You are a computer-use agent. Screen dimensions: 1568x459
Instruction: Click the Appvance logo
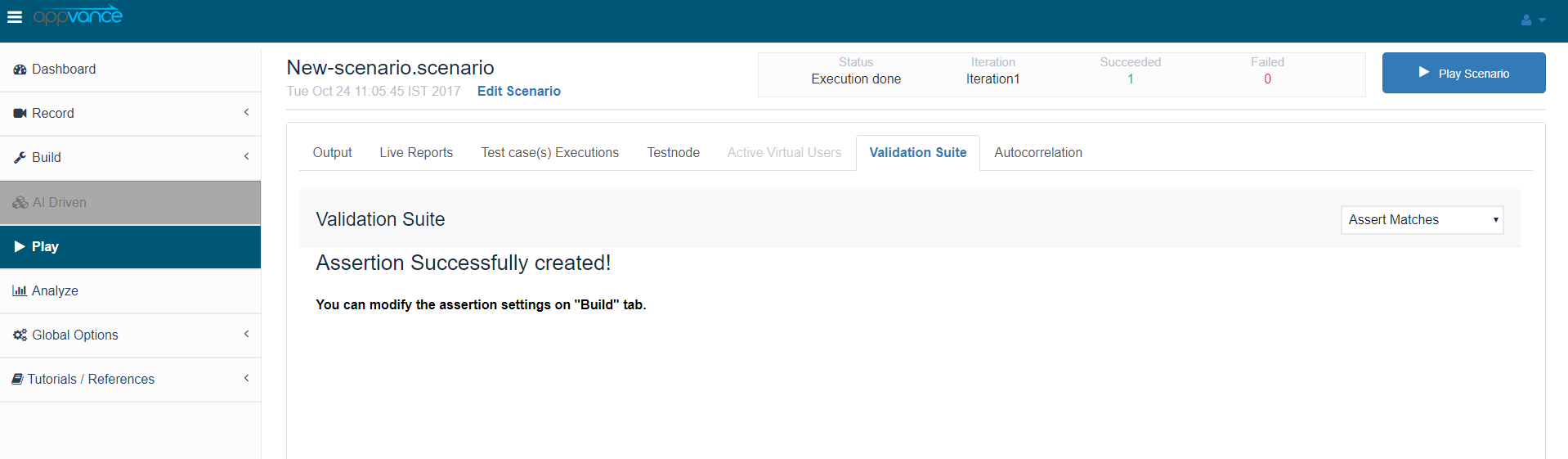[x=78, y=16]
